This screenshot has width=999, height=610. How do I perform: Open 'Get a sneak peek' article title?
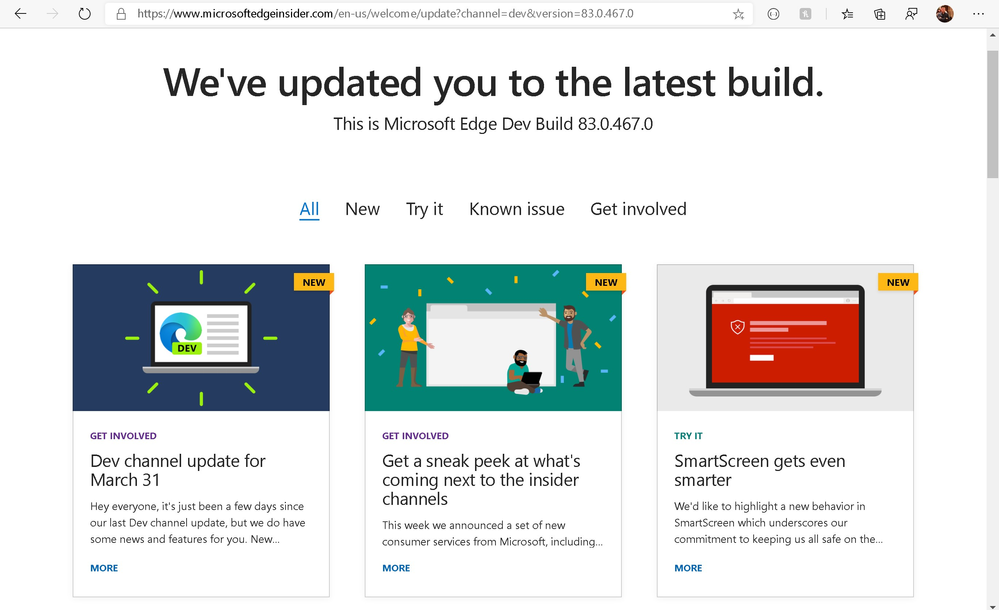point(481,480)
